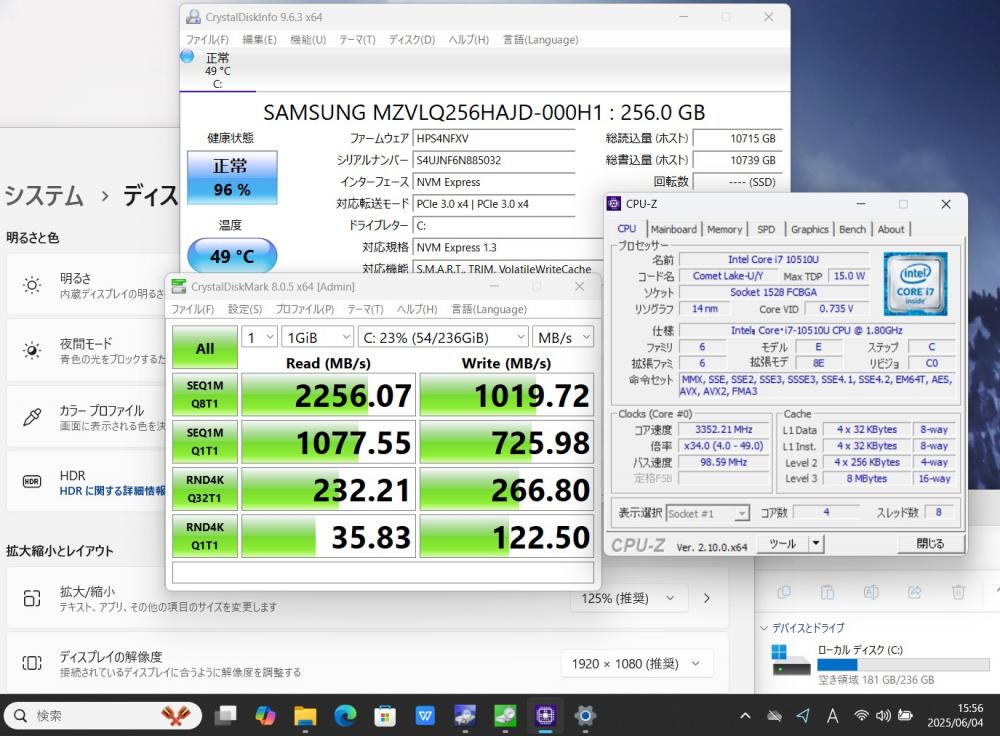Click the Intel Core i7 logo in CPU-Z
Viewport: 1000px width, 736px height.
point(915,284)
